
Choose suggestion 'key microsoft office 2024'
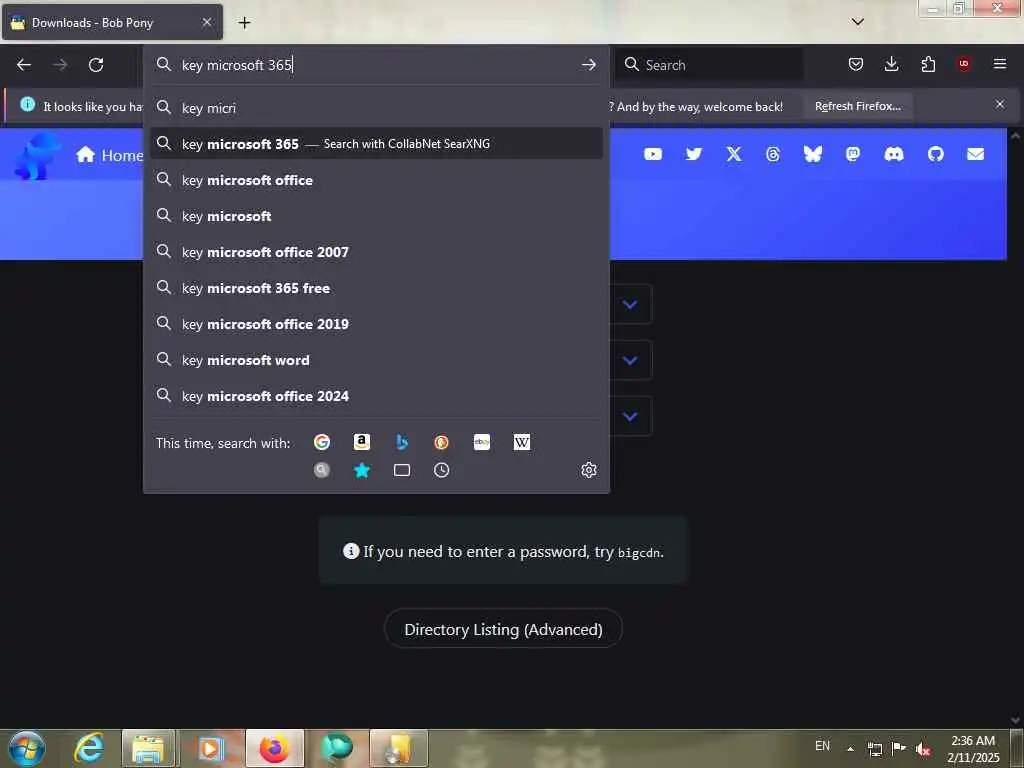click(376, 396)
